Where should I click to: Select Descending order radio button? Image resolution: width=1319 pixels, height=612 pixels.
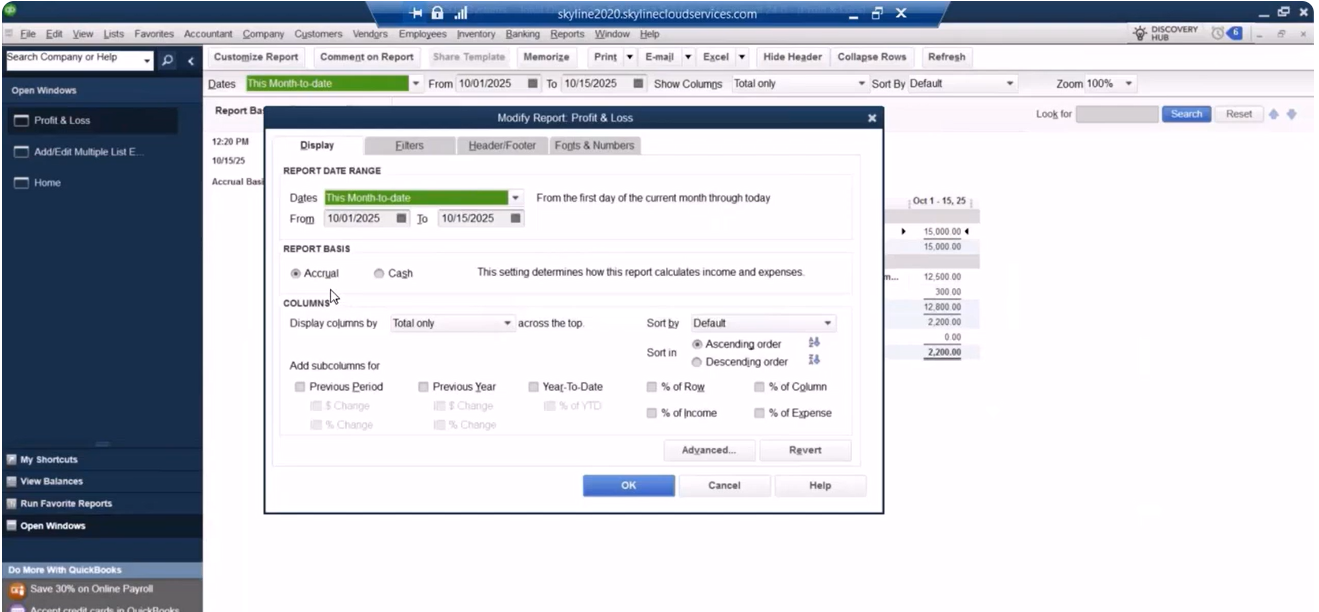pyautogui.click(x=697, y=362)
